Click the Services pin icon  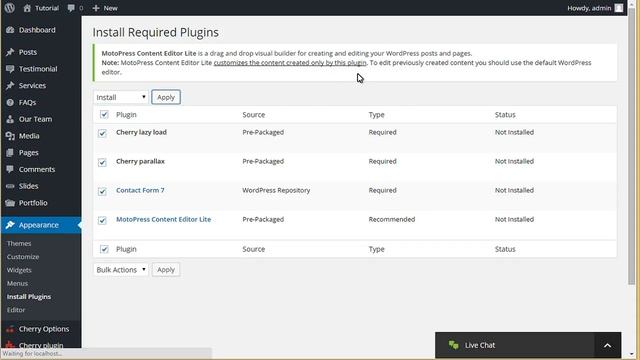tap(10, 86)
